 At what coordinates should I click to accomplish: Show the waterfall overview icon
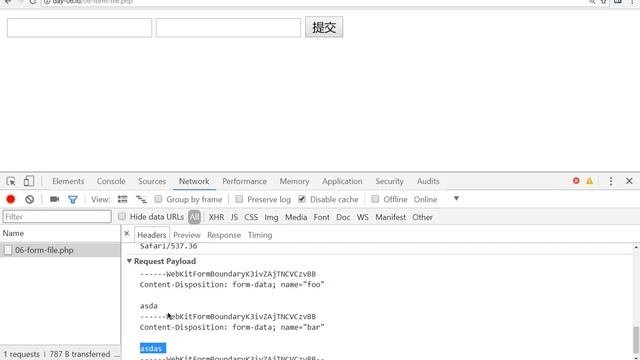pyautogui.click(x=141, y=199)
